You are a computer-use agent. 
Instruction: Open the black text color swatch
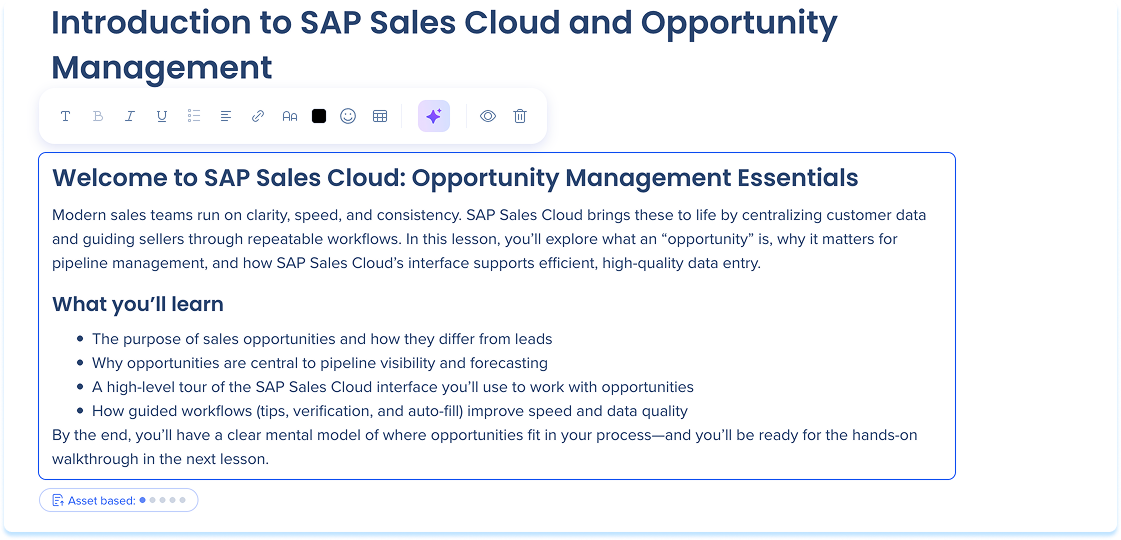tap(319, 116)
